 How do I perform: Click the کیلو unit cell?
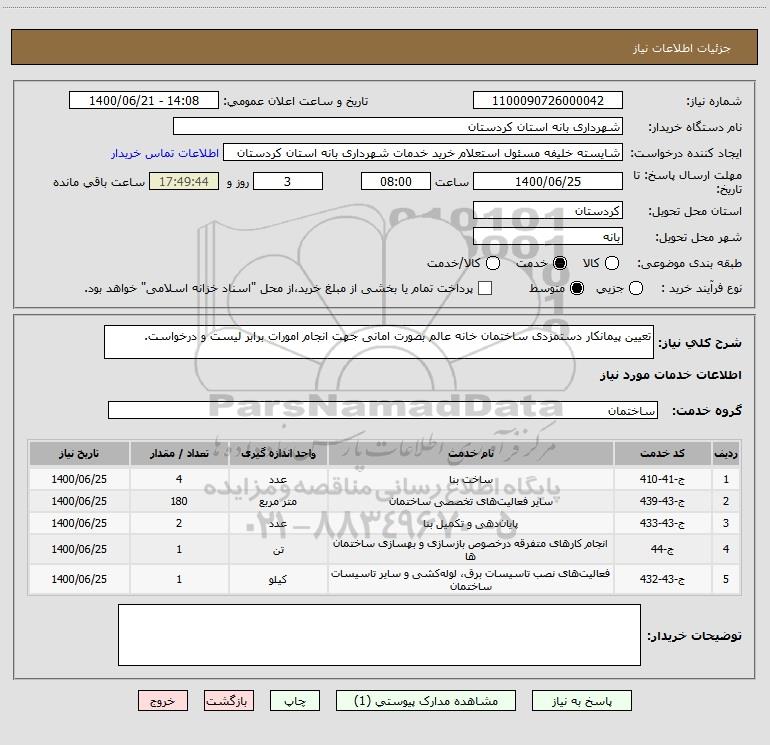[278, 579]
